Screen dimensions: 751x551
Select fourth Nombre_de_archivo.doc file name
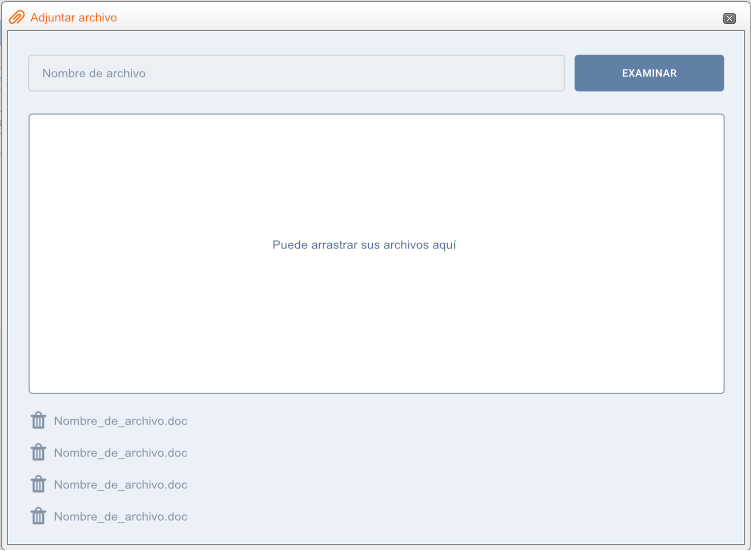(121, 517)
